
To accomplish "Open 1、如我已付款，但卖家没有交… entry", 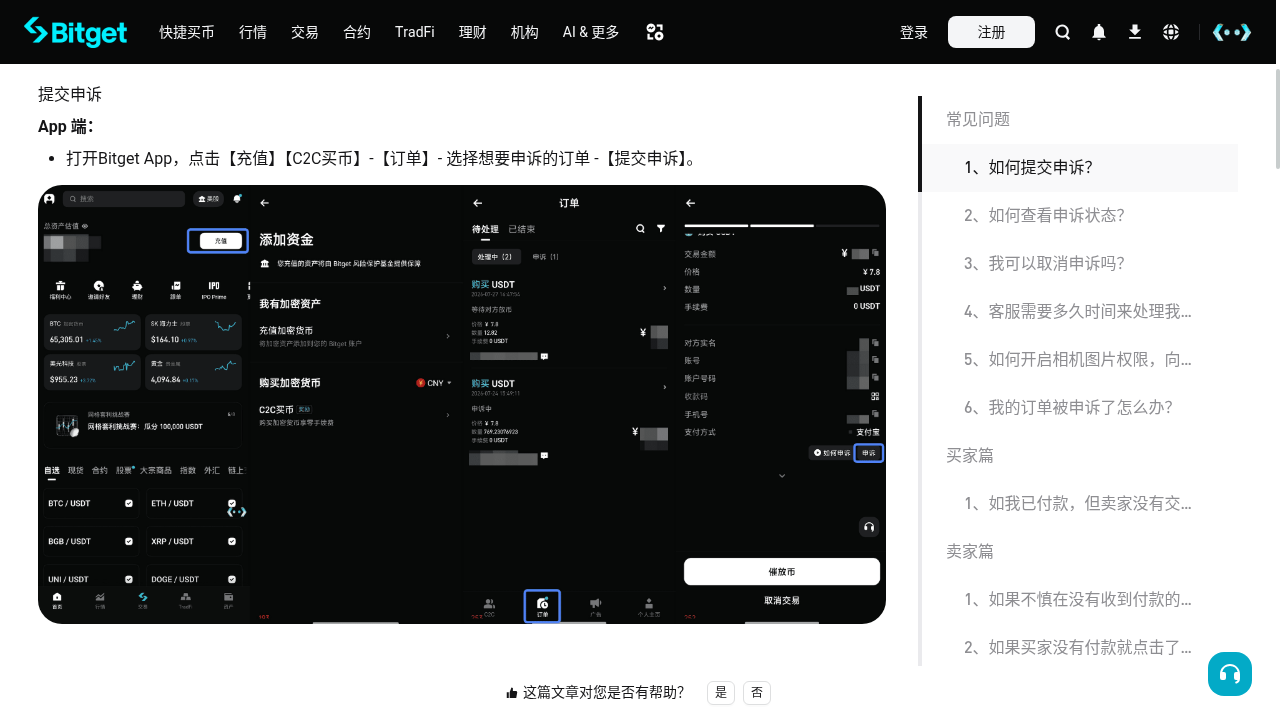I will pos(1079,504).
